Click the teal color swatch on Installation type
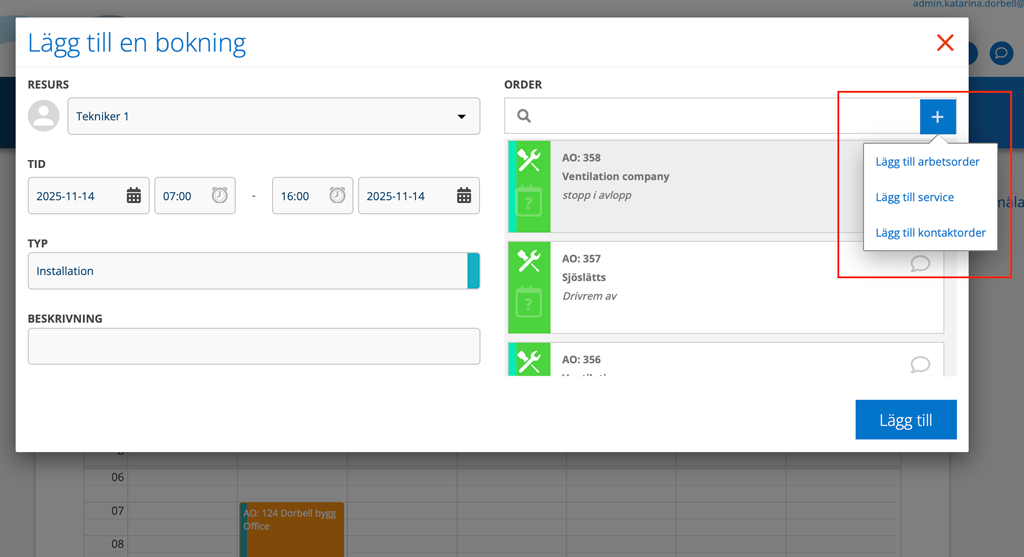 point(473,271)
